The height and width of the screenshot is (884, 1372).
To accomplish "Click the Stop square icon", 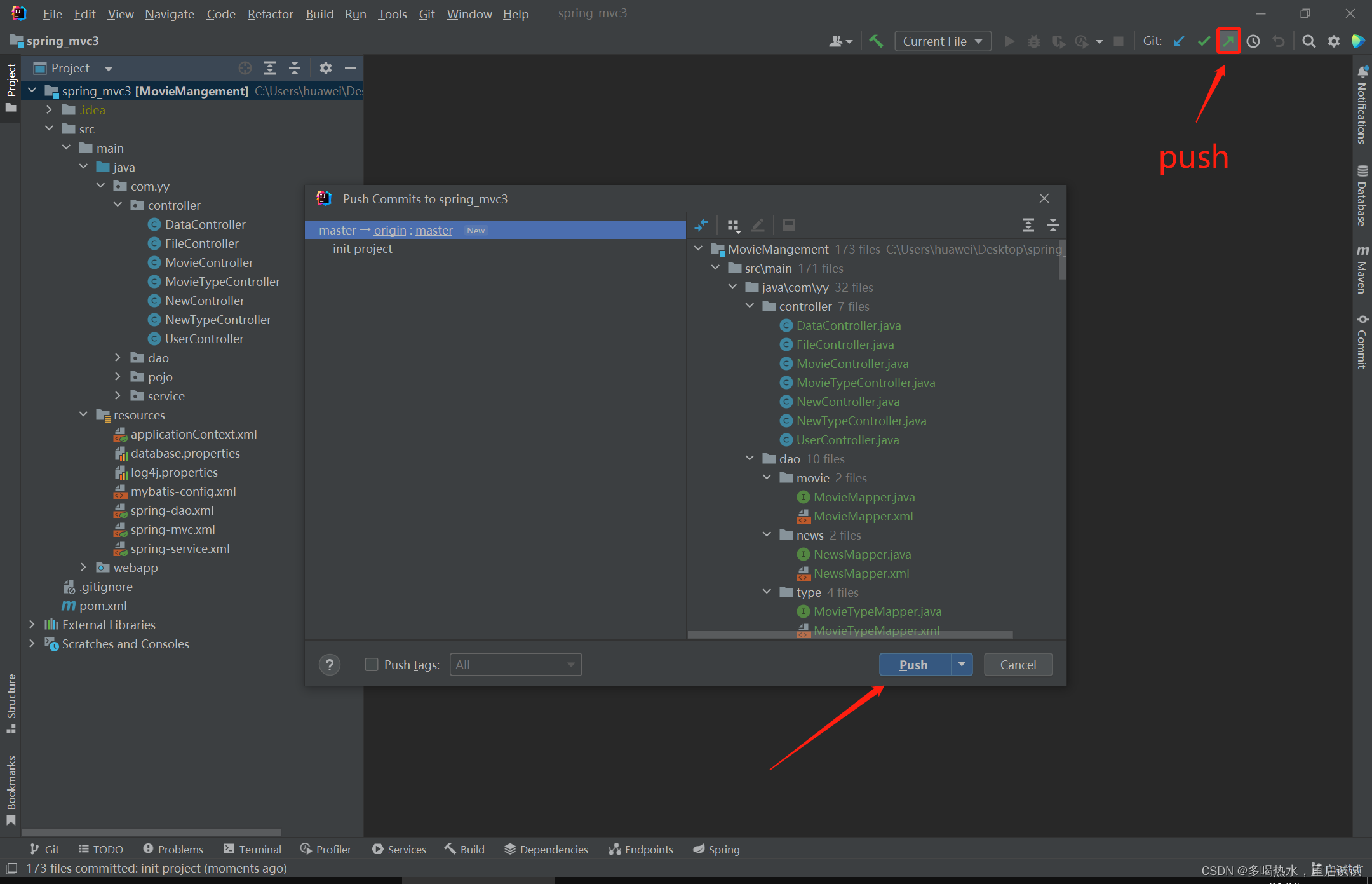I will (1119, 41).
